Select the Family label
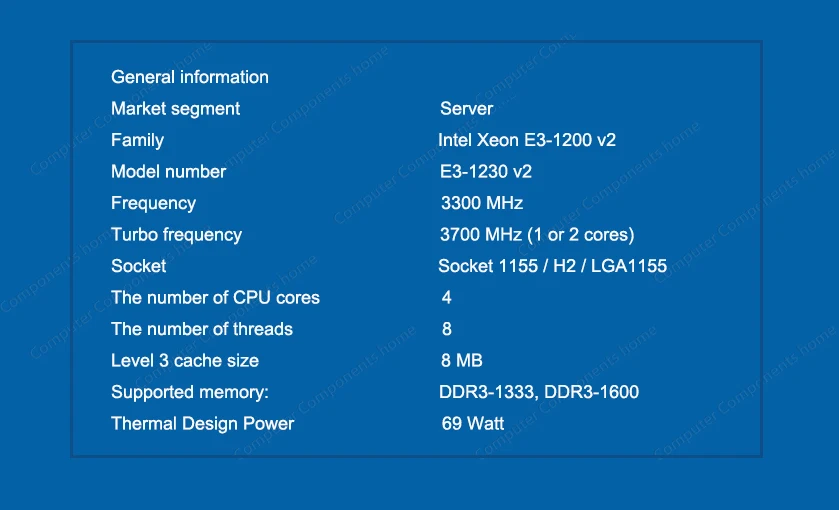The image size is (839, 510). pyautogui.click(x=137, y=140)
